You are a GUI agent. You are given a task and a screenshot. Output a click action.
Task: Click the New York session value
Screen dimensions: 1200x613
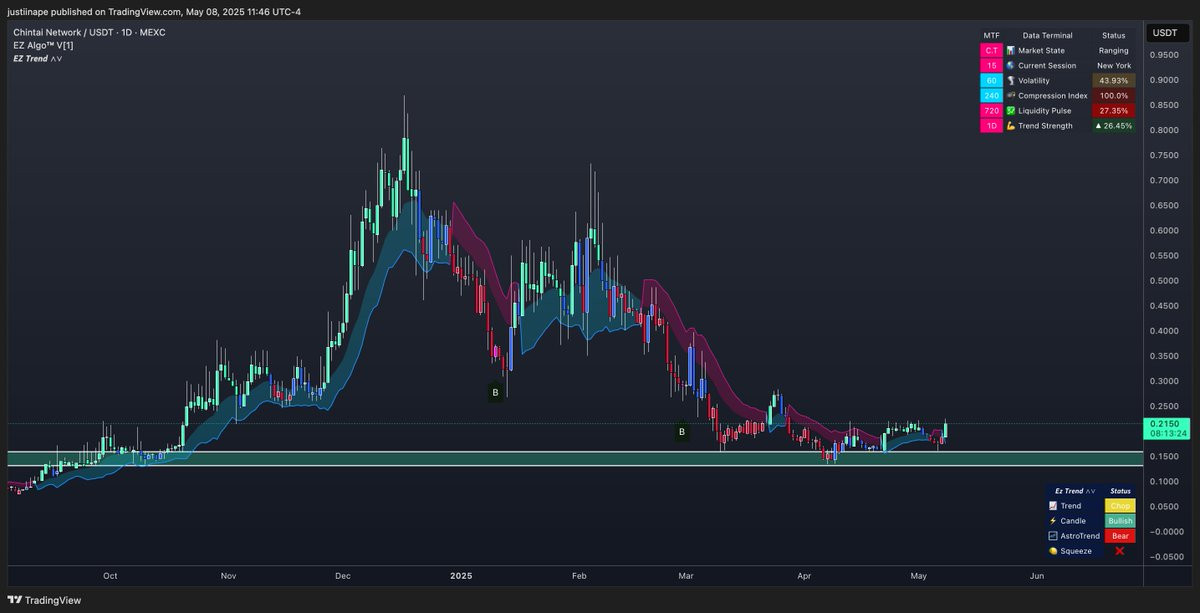pos(1113,65)
